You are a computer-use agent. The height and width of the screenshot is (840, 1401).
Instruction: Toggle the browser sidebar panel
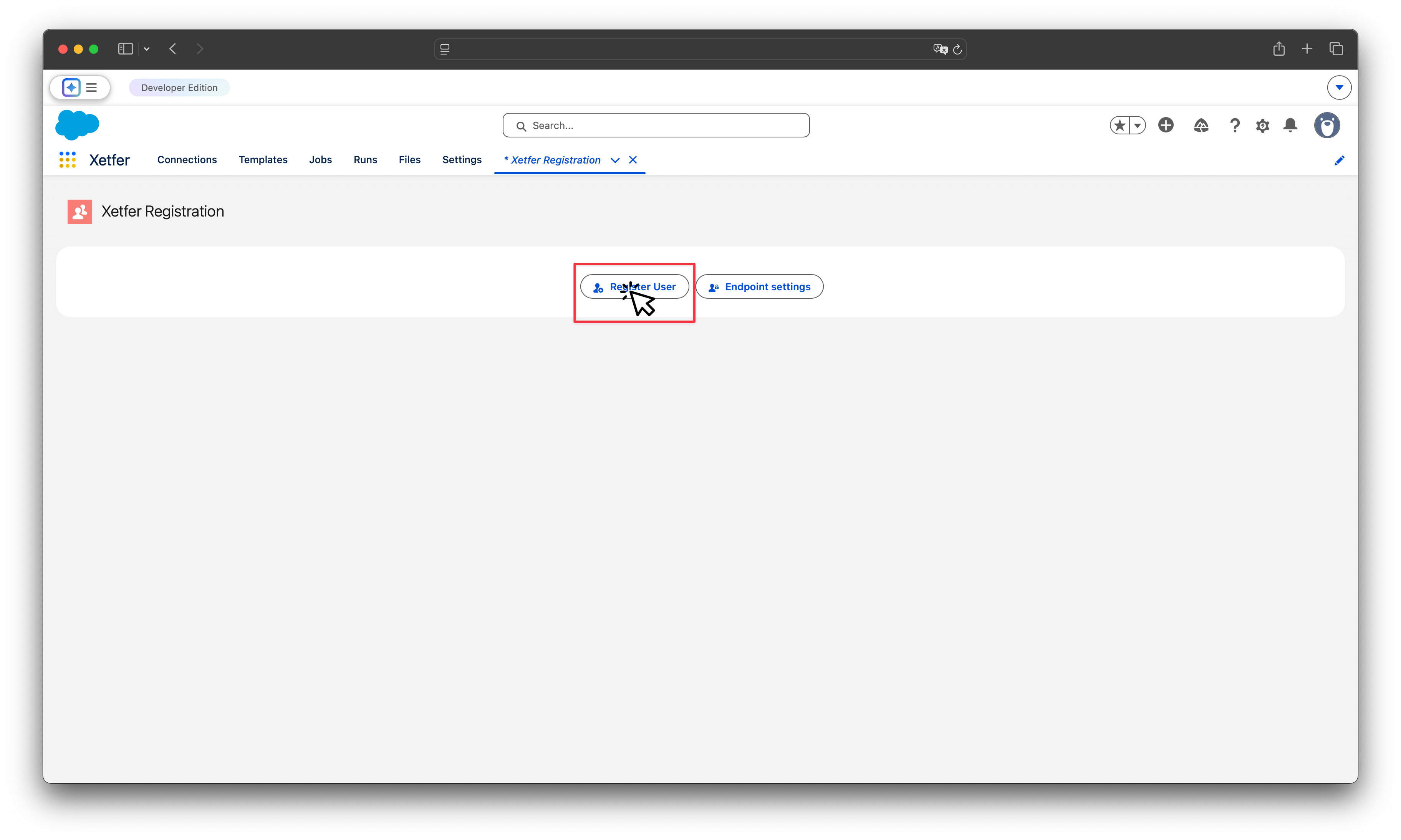pyautogui.click(x=125, y=49)
